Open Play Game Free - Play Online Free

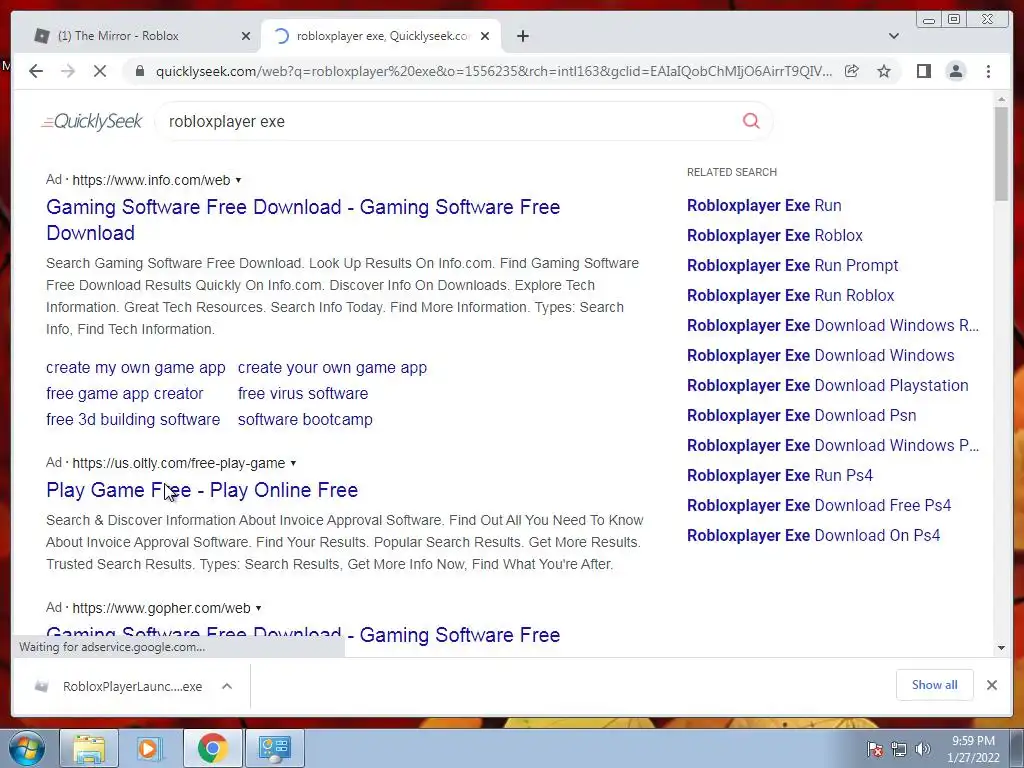coord(202,490)
